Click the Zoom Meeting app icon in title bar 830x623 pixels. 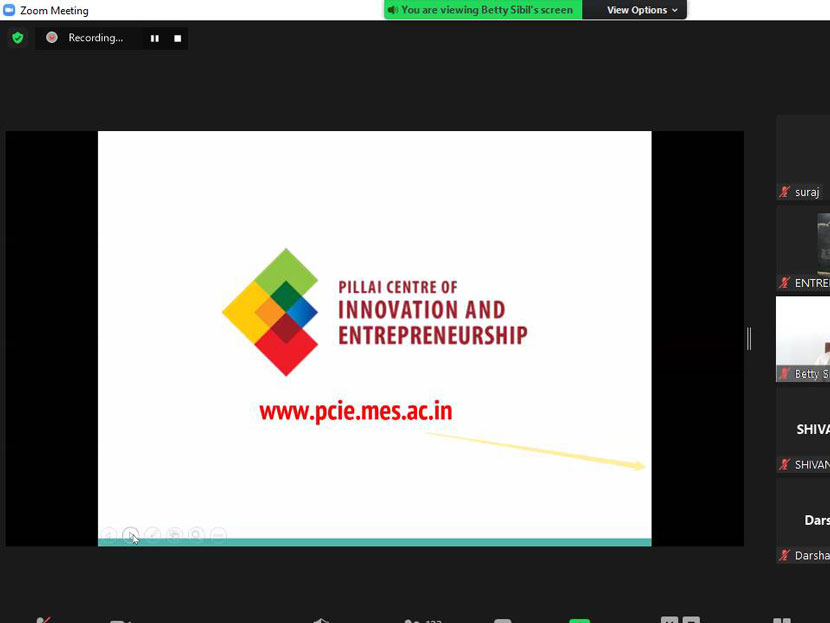(9, 10)
